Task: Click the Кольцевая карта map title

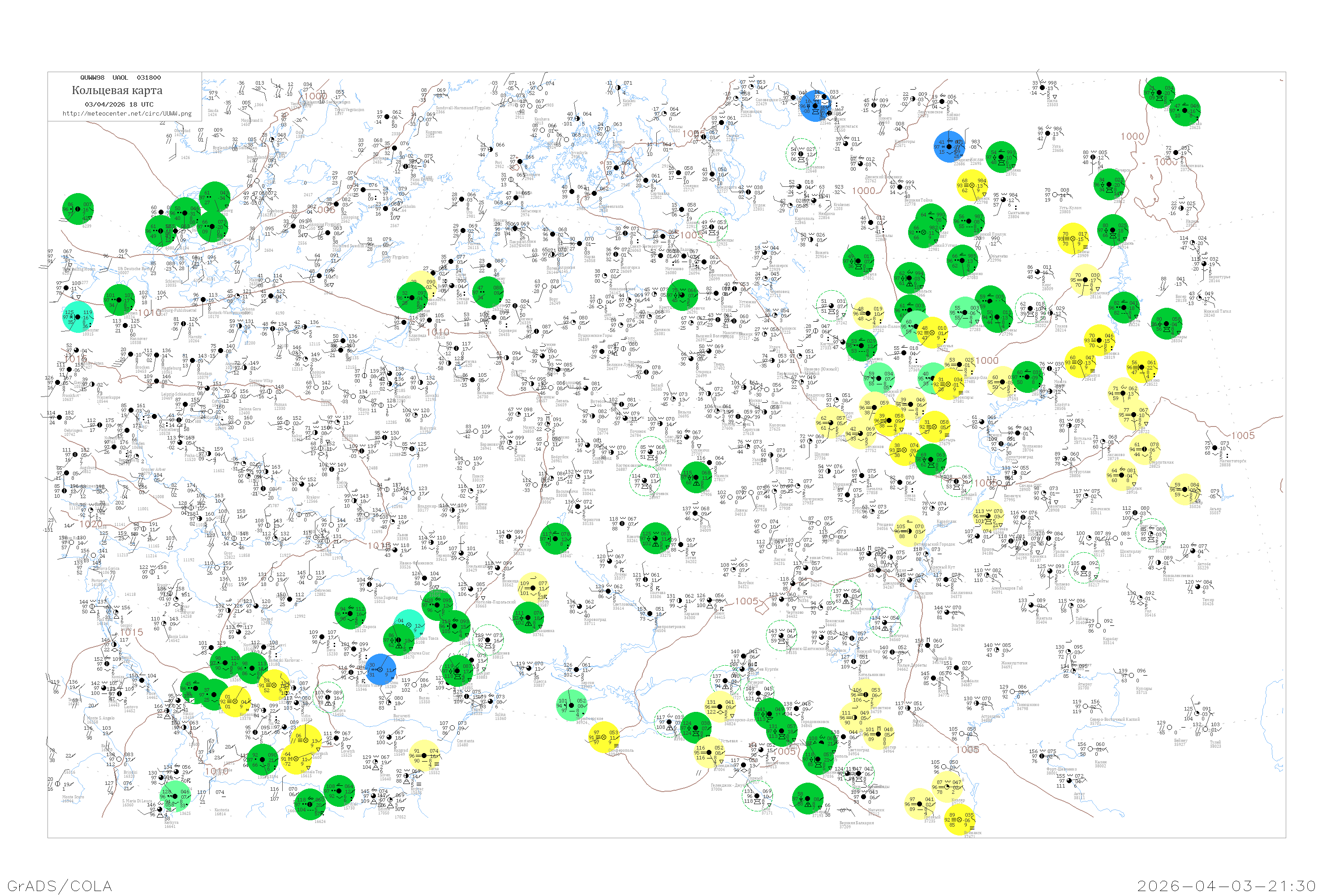Action: [x=117, y=90]
